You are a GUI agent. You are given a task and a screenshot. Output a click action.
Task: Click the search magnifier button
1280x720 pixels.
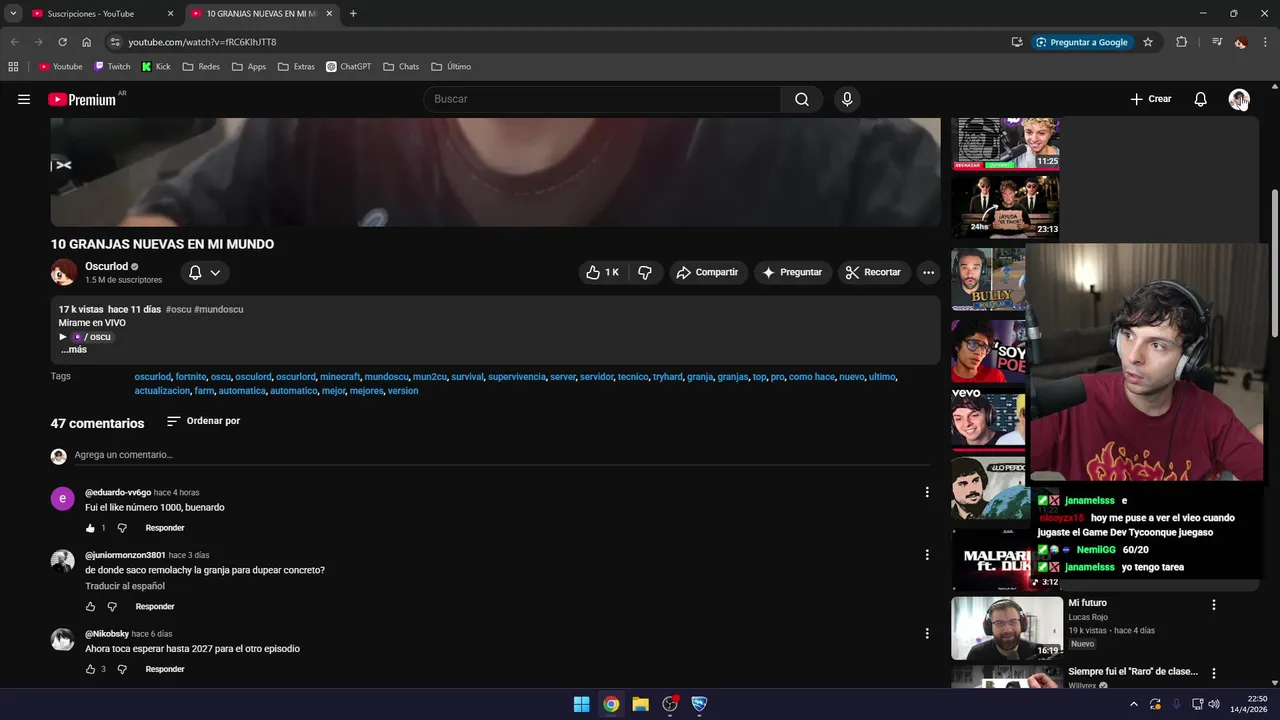tap(802, 99)
